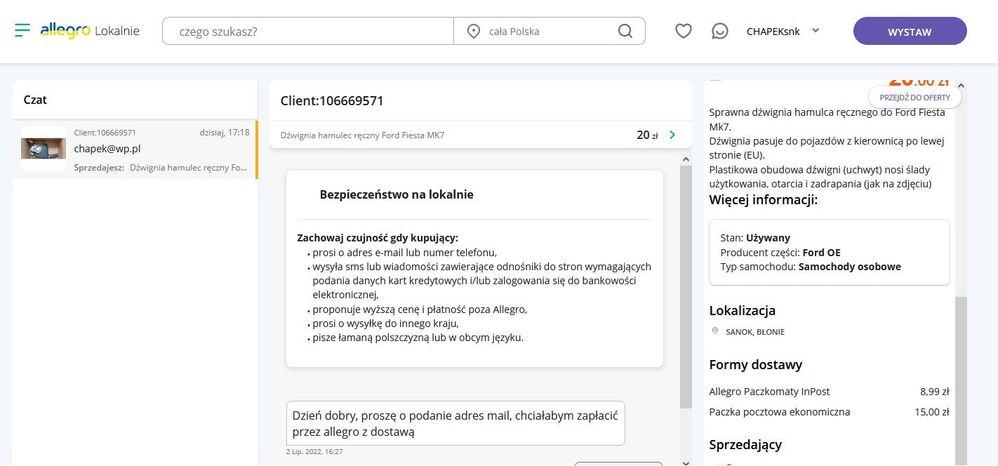The height and width of the screenshot is (466, 998).
Task: Click the '8,99 zł' delivery price
Action: 934,392
